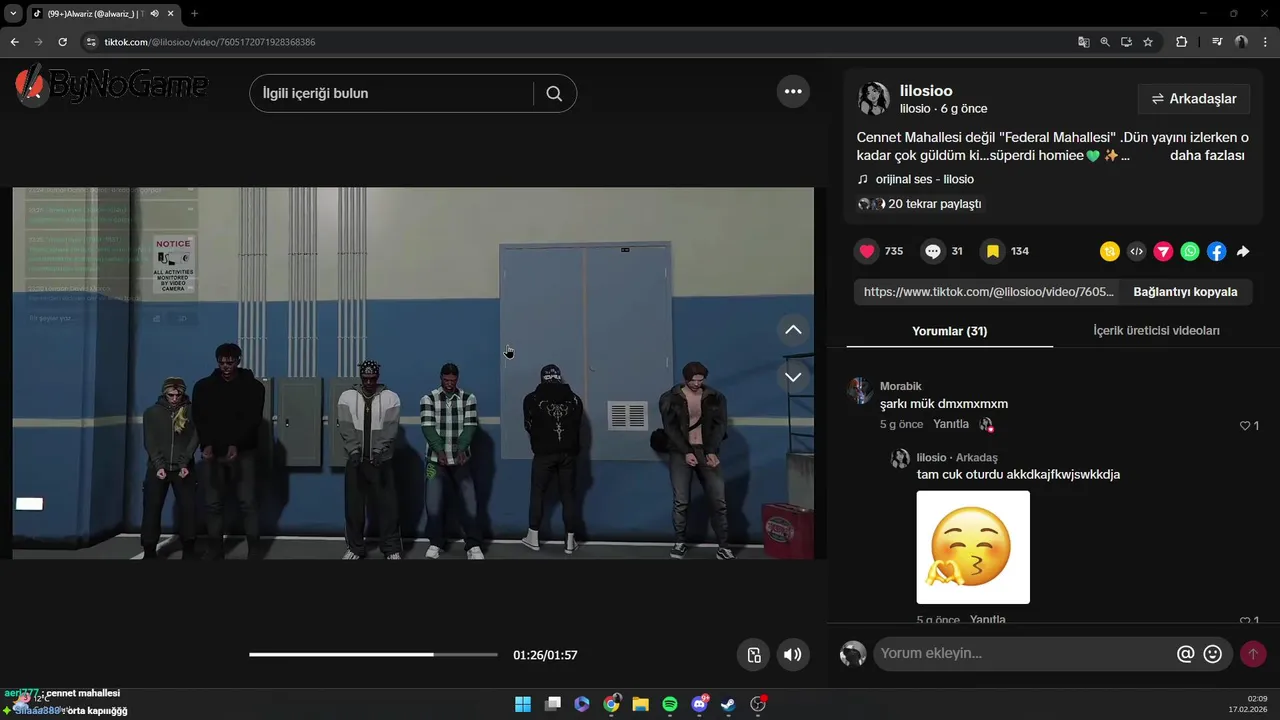The image size is (1280, 720).
Task: Click the Arkadaşlar button
Action: pyautogui.click(x=1194, y=99)
